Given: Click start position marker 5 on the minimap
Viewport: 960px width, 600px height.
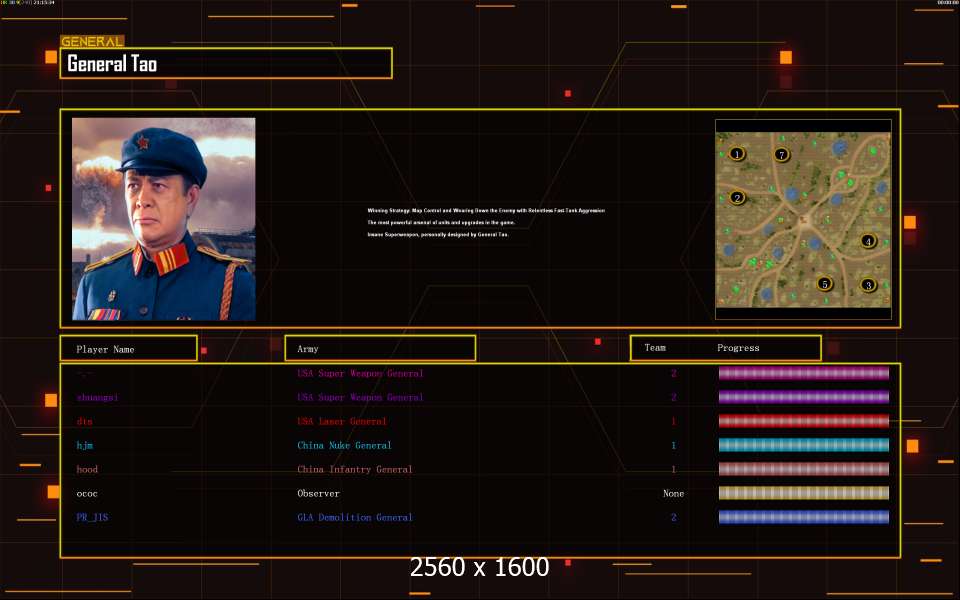Looking at the screenshot, I should [825, 284].
